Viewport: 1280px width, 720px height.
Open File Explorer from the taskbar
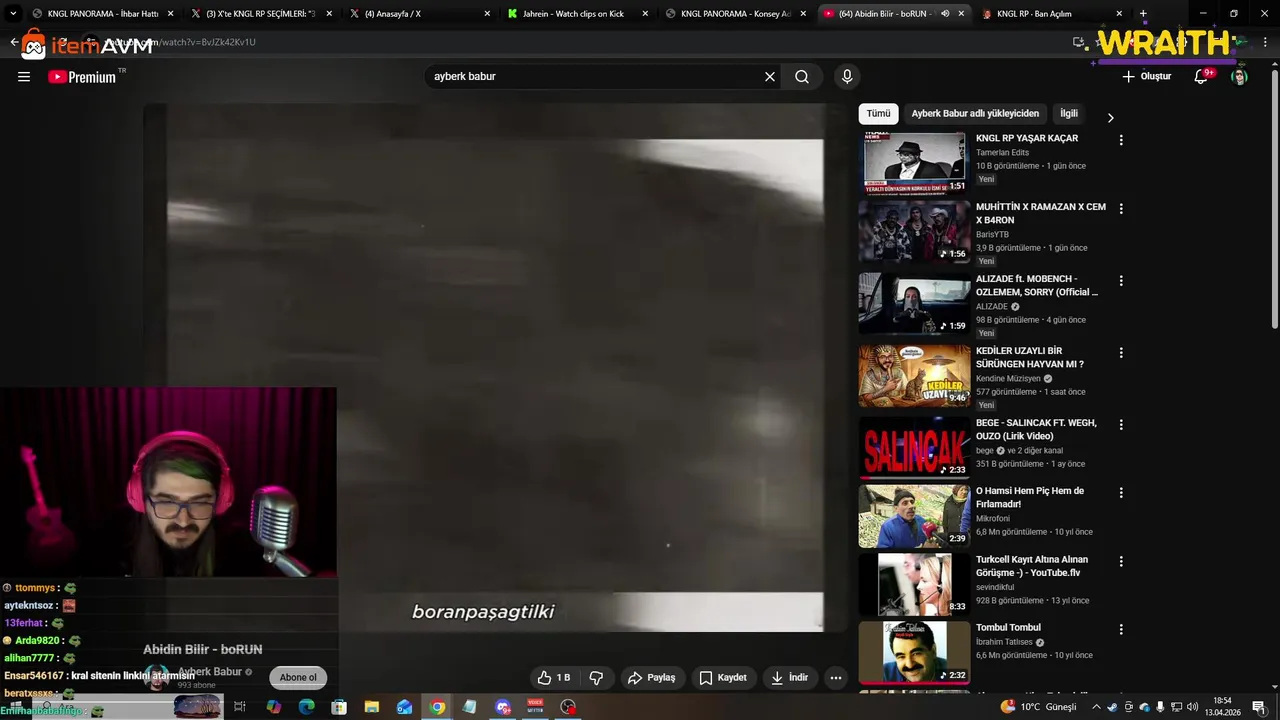point(372,707)
